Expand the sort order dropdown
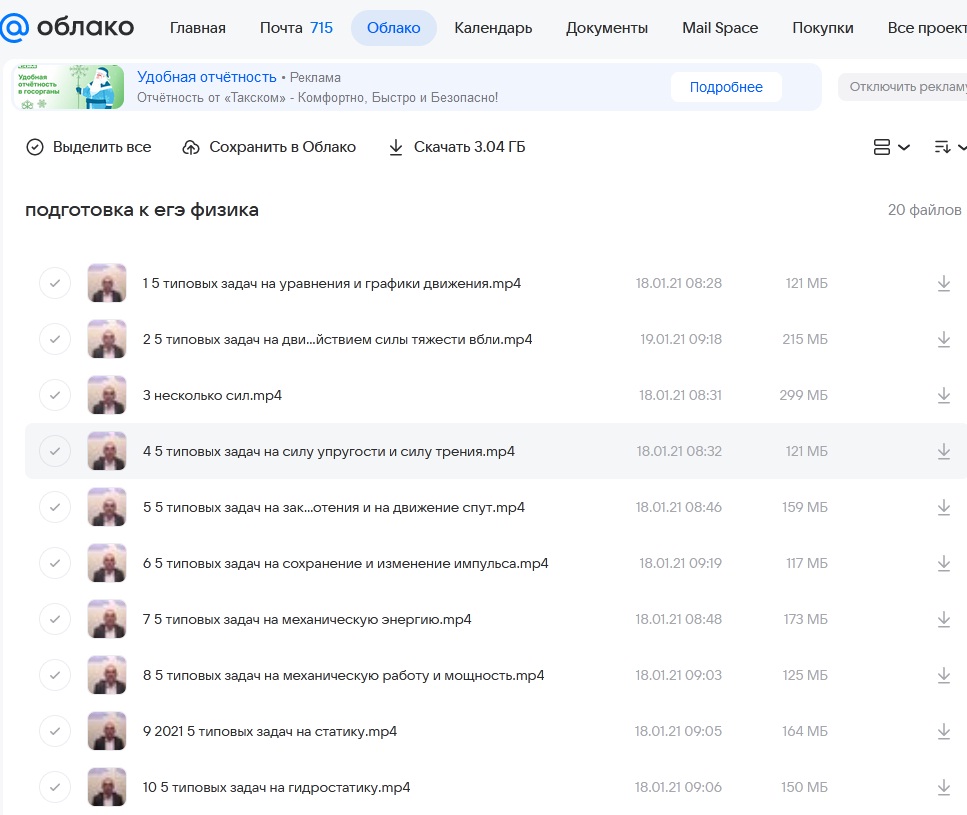This screenshot has height=815, width=967. point(950,147)
